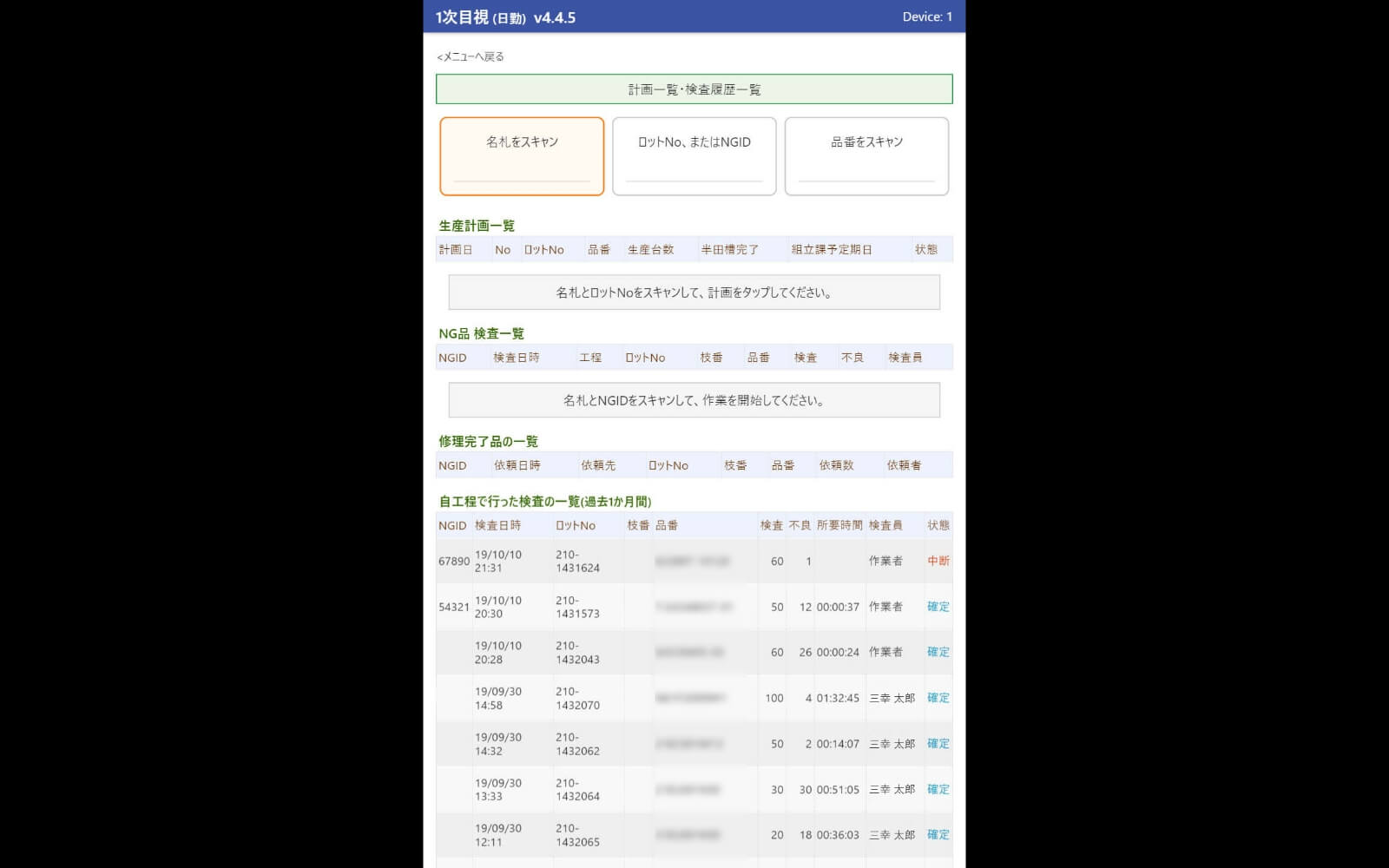
Task: Click 中断 status in row 67890
Action: [938, 561]
